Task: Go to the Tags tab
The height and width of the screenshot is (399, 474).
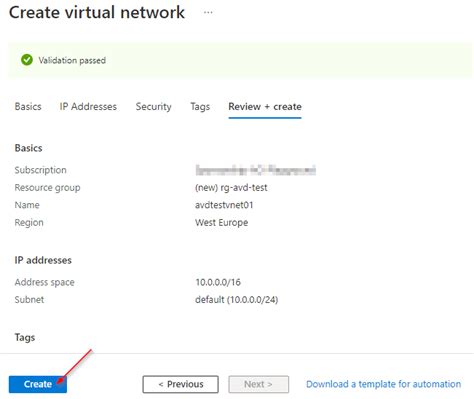Action: (x=200, y=107)
